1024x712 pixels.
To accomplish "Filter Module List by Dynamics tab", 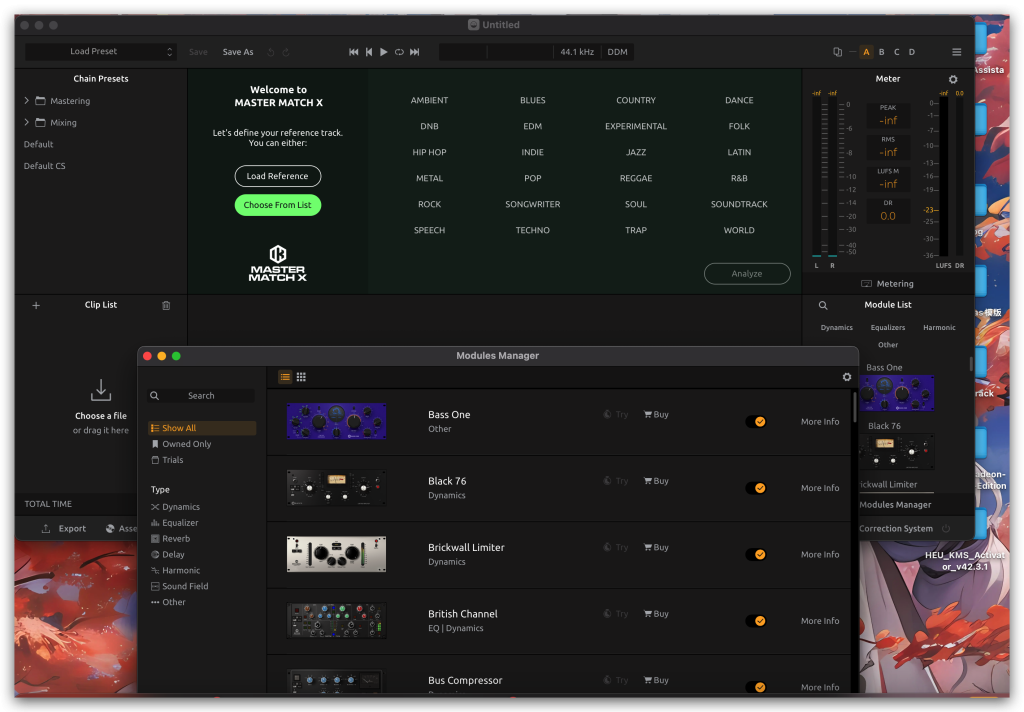I will coord(837,327).
